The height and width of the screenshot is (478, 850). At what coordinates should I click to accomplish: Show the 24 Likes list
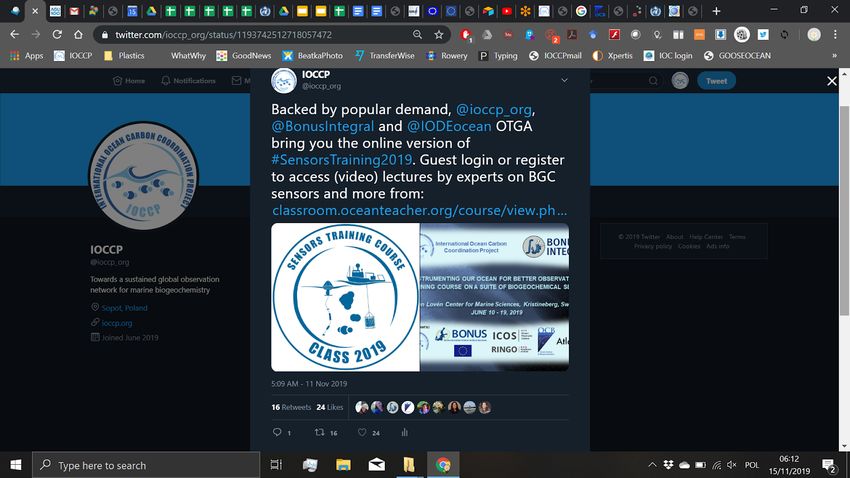330,407
